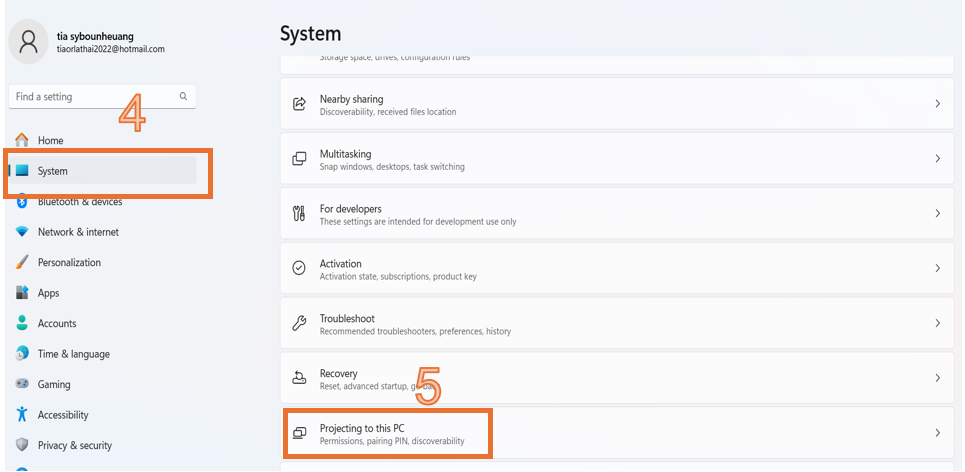Open Network & internet in sidebar
The width and height of the screenshot is (965, 472).
click(x=78, y=232)
